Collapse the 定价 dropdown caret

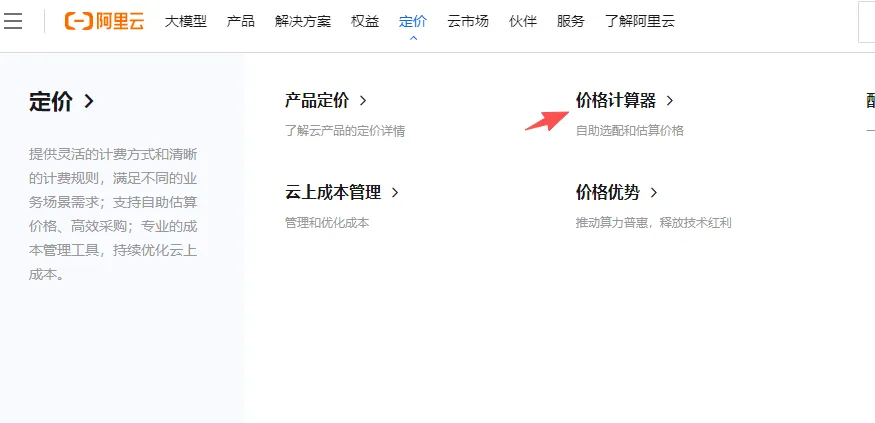point(414,38)
